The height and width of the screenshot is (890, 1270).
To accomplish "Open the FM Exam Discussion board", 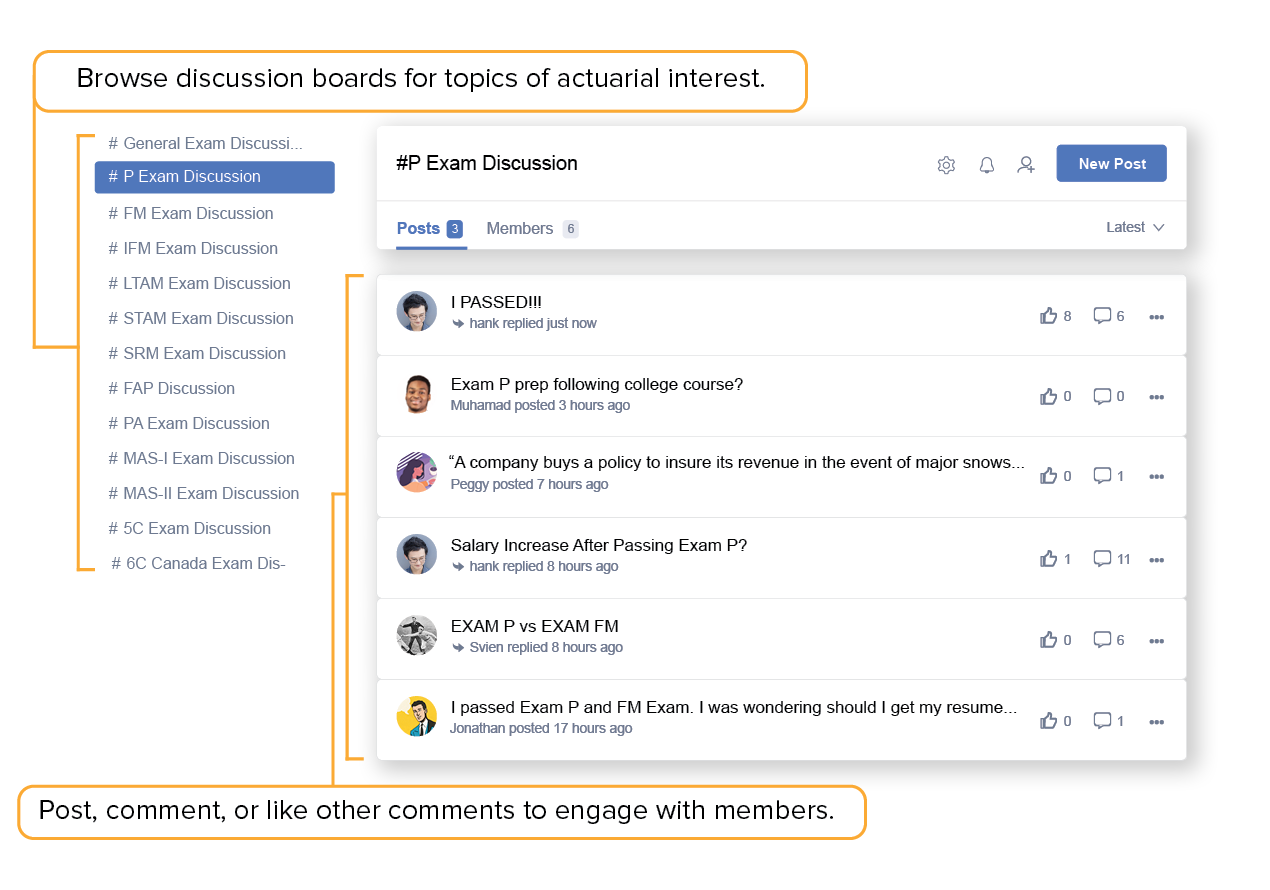I will [198, 213].
